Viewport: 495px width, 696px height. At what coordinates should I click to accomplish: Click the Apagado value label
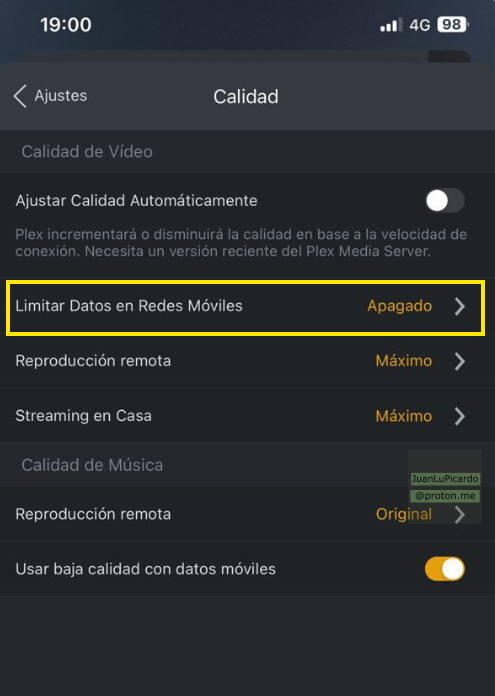(400, 306)
